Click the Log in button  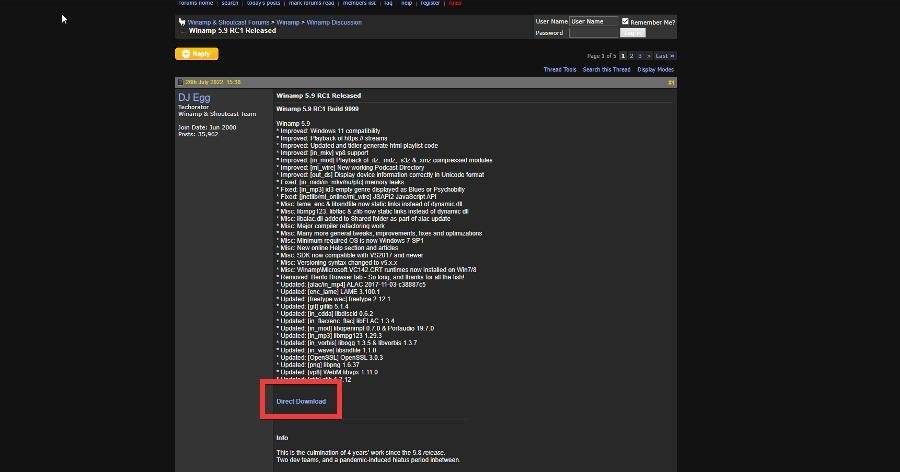(x=633, y=33)
